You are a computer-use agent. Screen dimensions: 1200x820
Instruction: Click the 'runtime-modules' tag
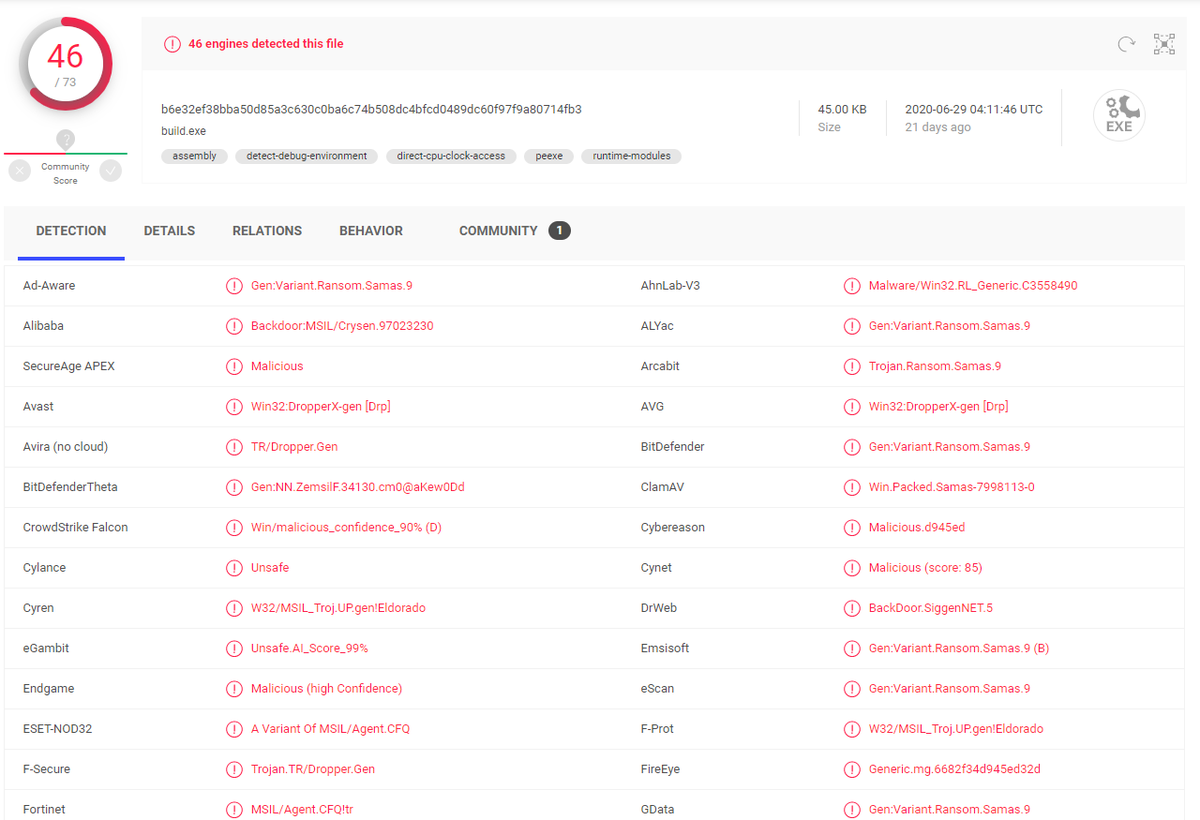pos(631,156)
